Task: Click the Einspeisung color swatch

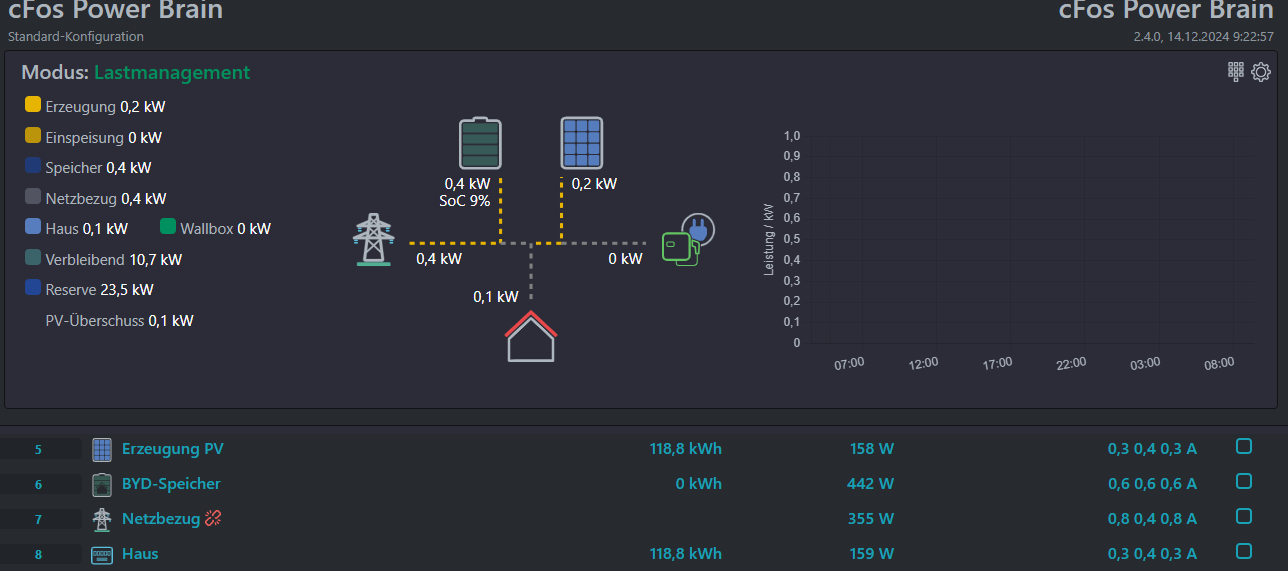Action: coord(33,135)
